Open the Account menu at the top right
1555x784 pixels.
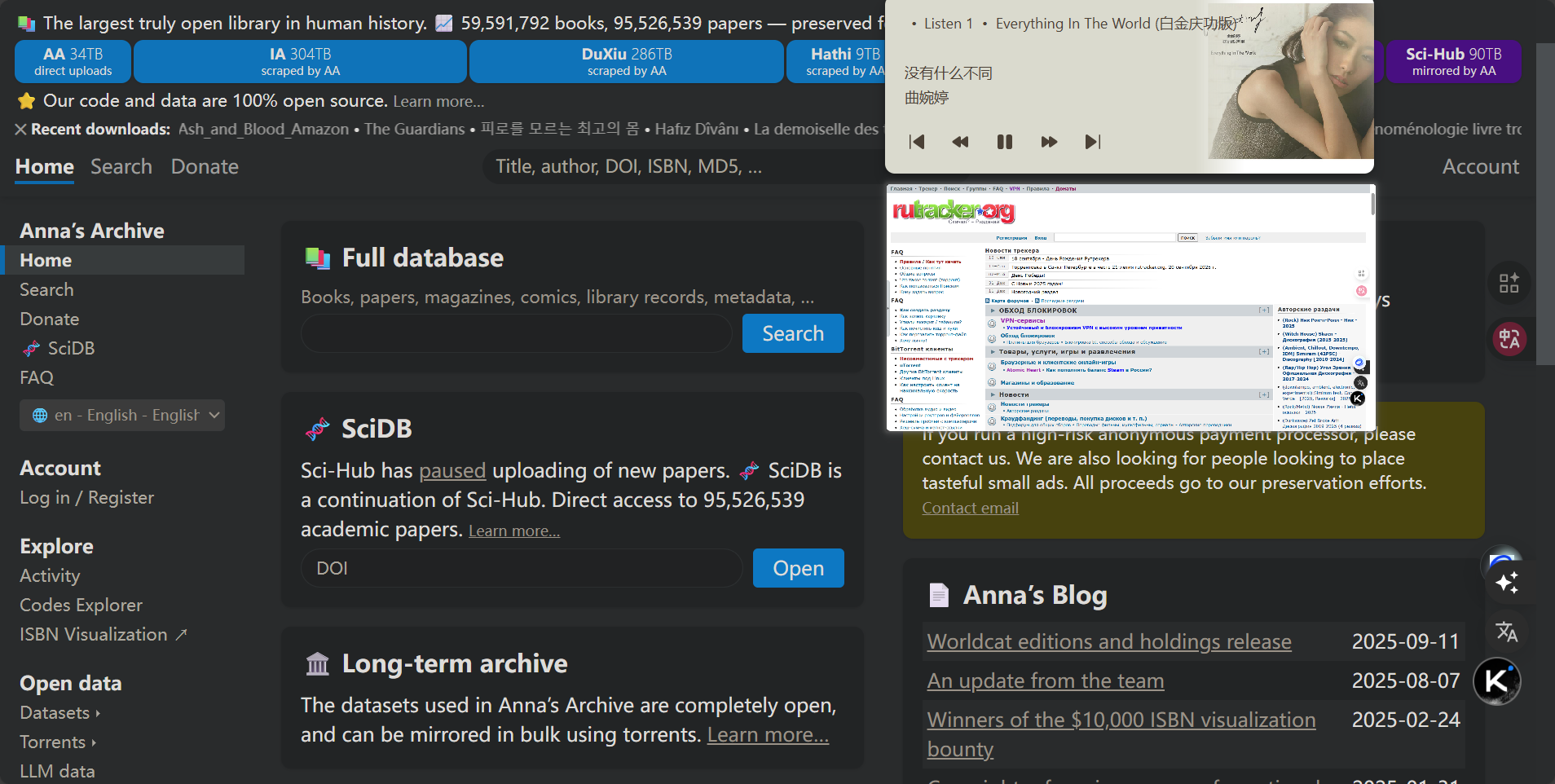pyautogui.click(x=1480, y=167)
